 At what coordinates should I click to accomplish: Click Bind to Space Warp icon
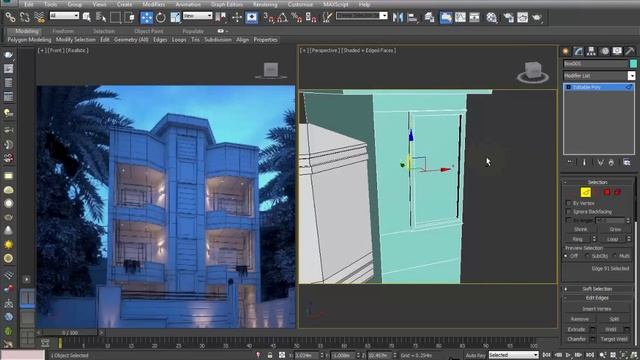(39, 17)
